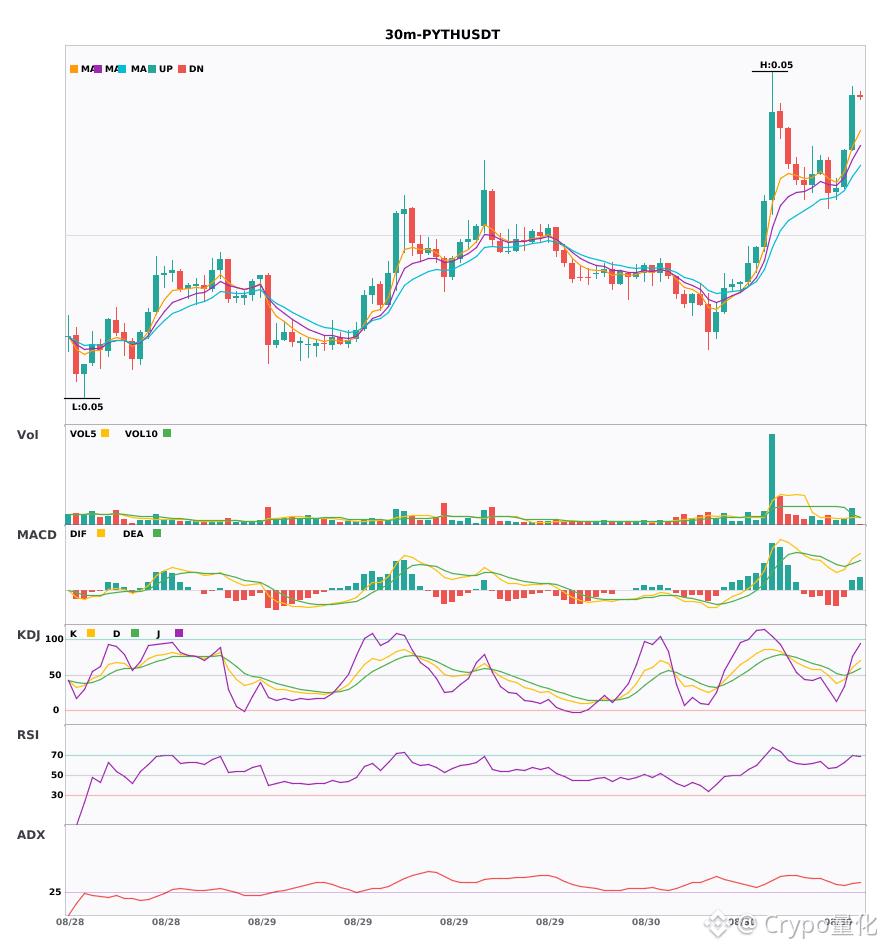Viewport: 885px width, 950px height.
Task: Click the yellow VOL5 legend swatch
Action: point(105,433)
